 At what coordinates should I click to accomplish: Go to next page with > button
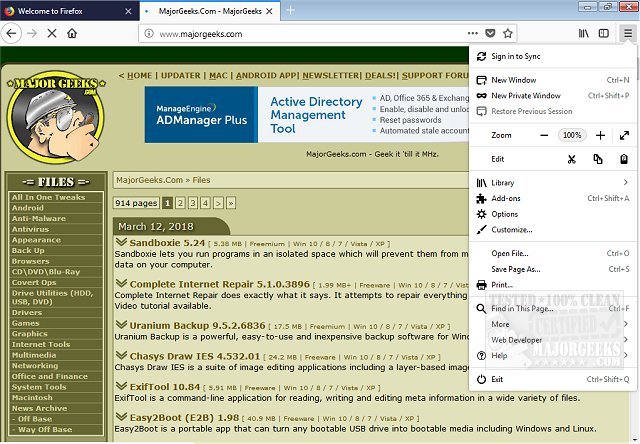(x=218, y=203)
